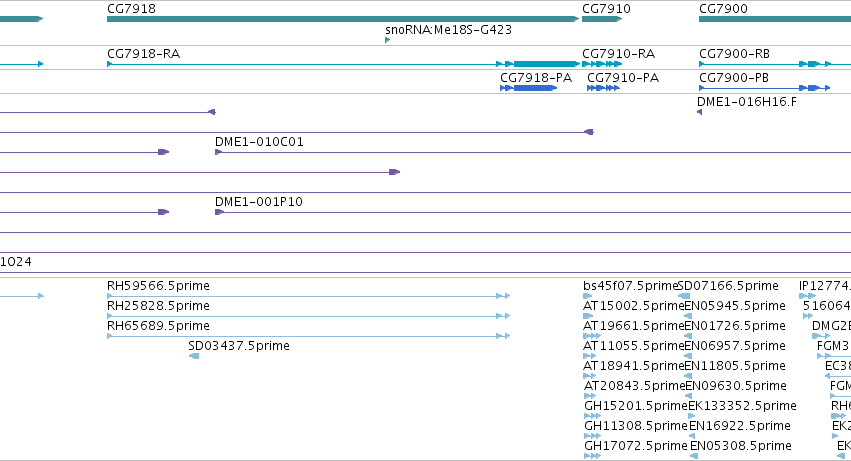Click the purple clone end near CG7910
851x461 pixels.
pyautogui.click(x=588, y=132)
